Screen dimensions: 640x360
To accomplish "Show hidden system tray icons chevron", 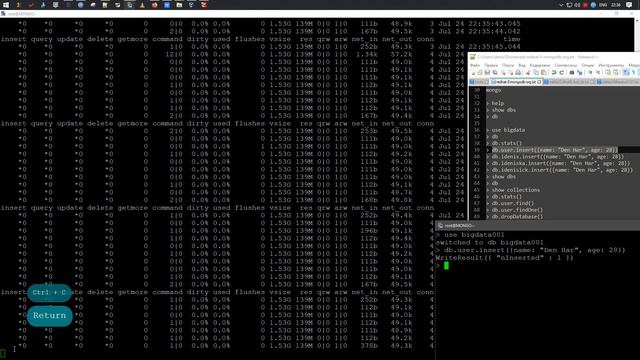I will click(x=561, y=5).
